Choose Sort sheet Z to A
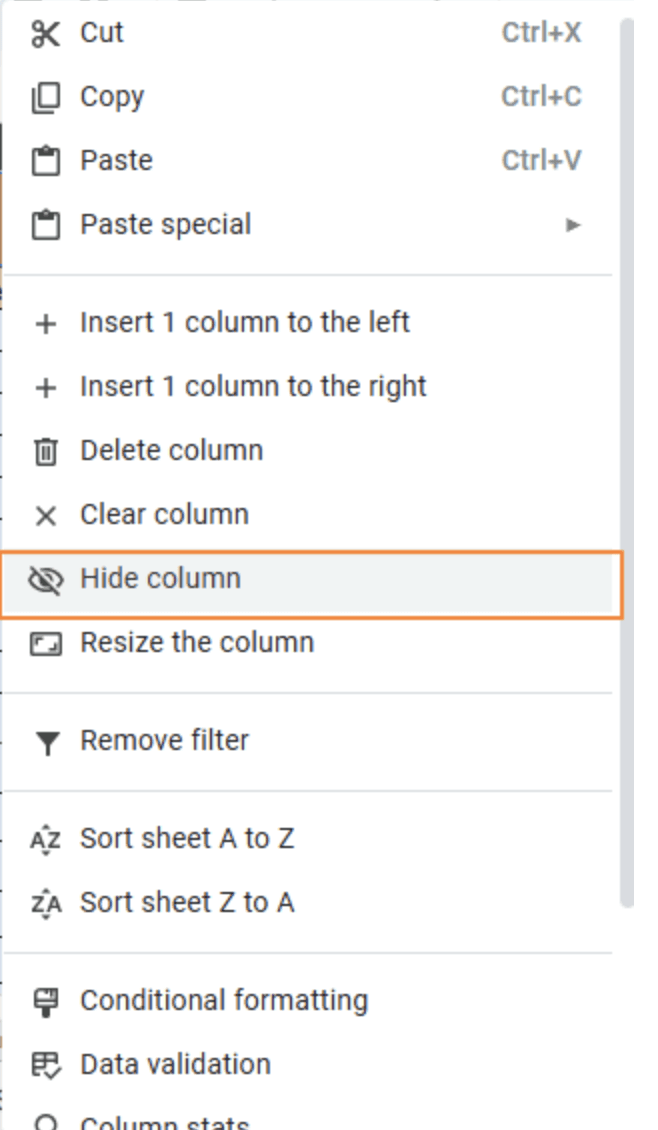The width and height of the screenshot is (658, 1130). click(187, 903)
